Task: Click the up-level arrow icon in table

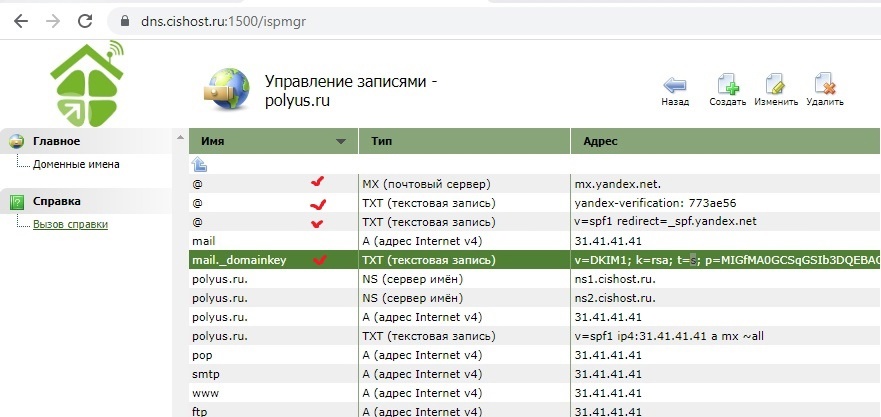Action: [x=199, y=164]
